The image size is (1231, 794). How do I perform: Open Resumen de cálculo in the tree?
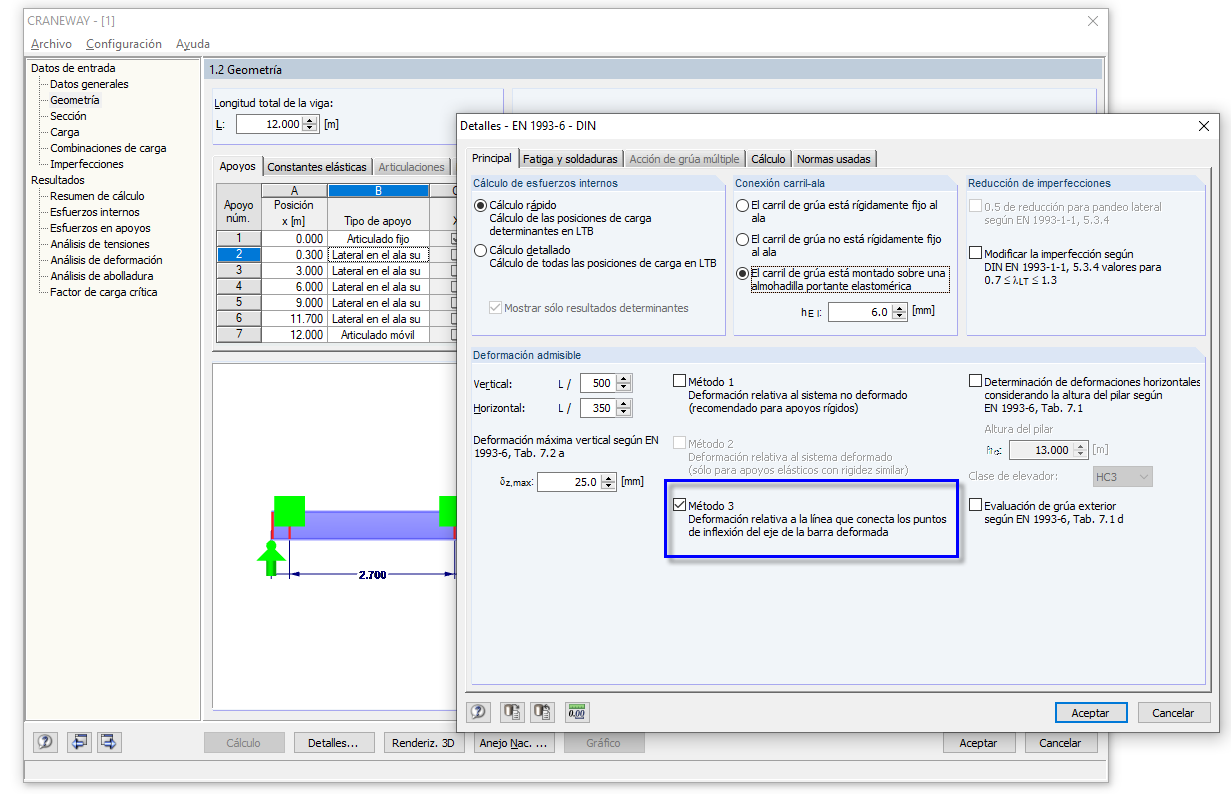click(x=97, y=196)
